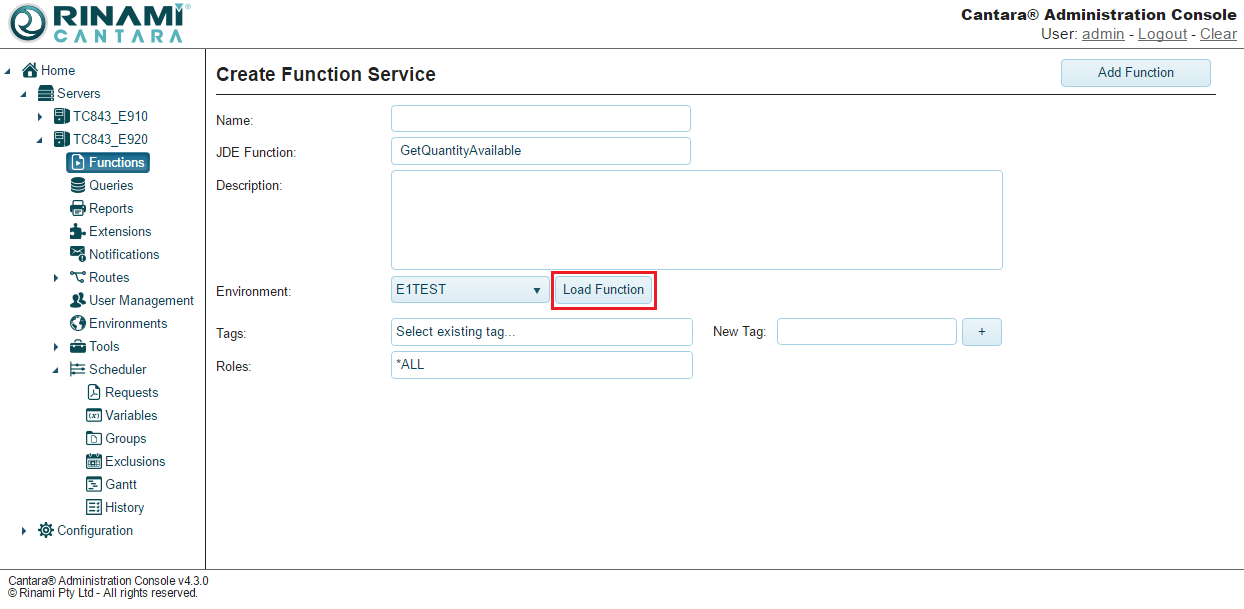1244x609 pixels.
Task: Click the Scheduler History icon
Action: (x=94, y=507)
